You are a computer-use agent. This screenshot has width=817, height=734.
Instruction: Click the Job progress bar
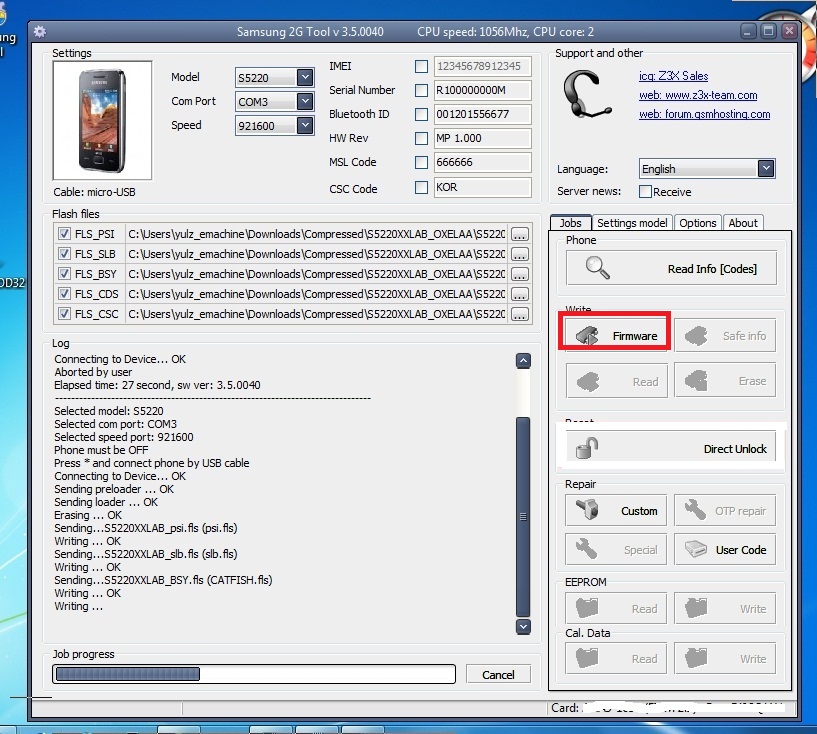click(x=254, y=674)
